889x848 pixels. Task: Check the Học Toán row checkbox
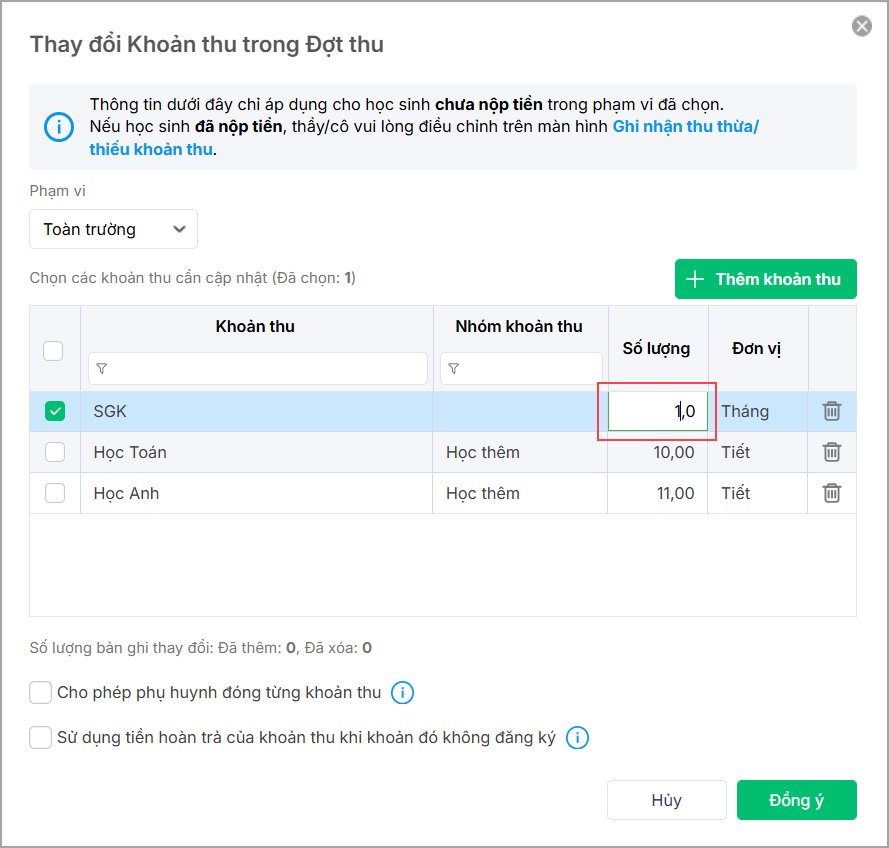[55, 452]
